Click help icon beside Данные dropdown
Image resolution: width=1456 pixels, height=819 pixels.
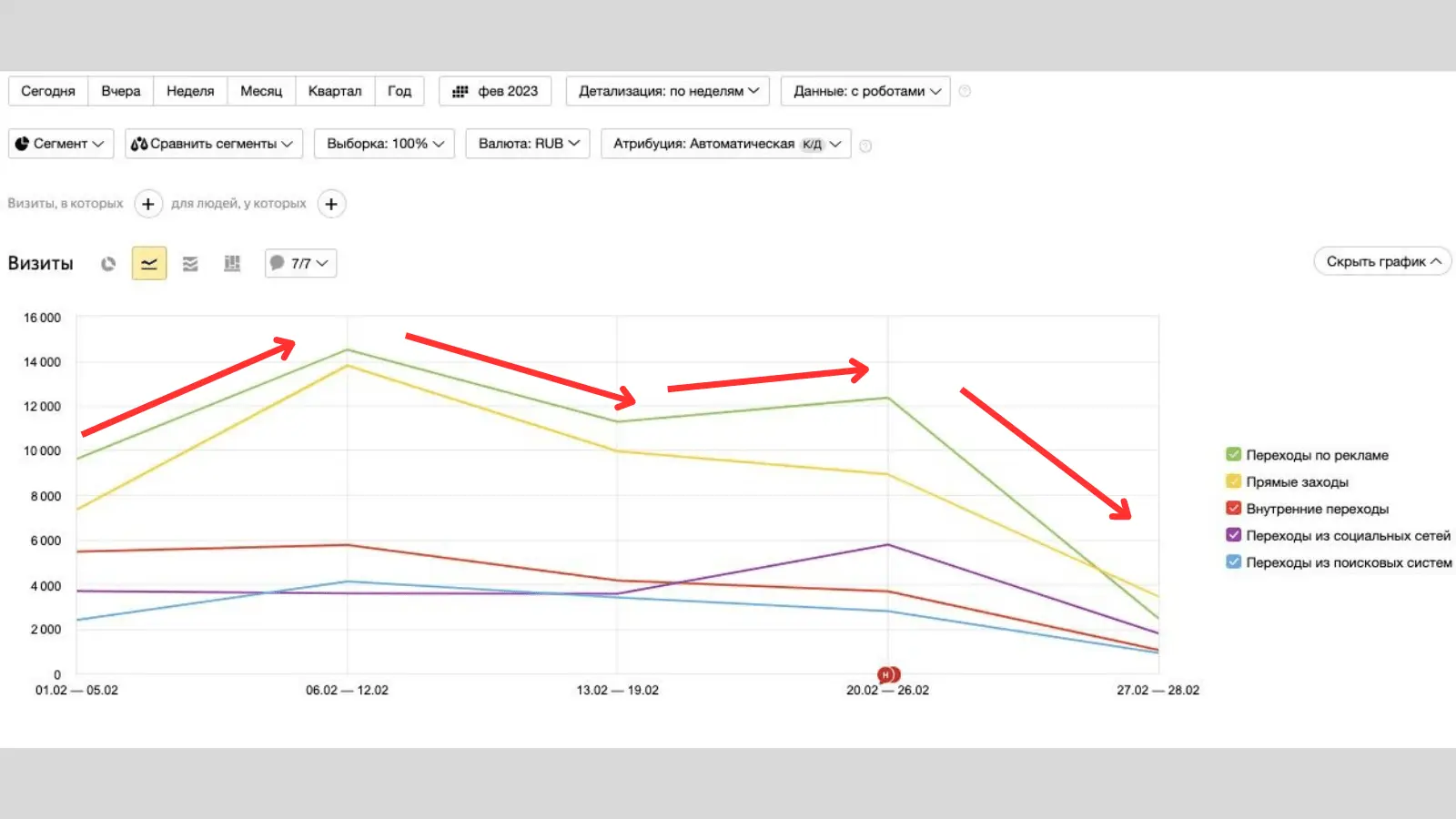tap(965, 91)
